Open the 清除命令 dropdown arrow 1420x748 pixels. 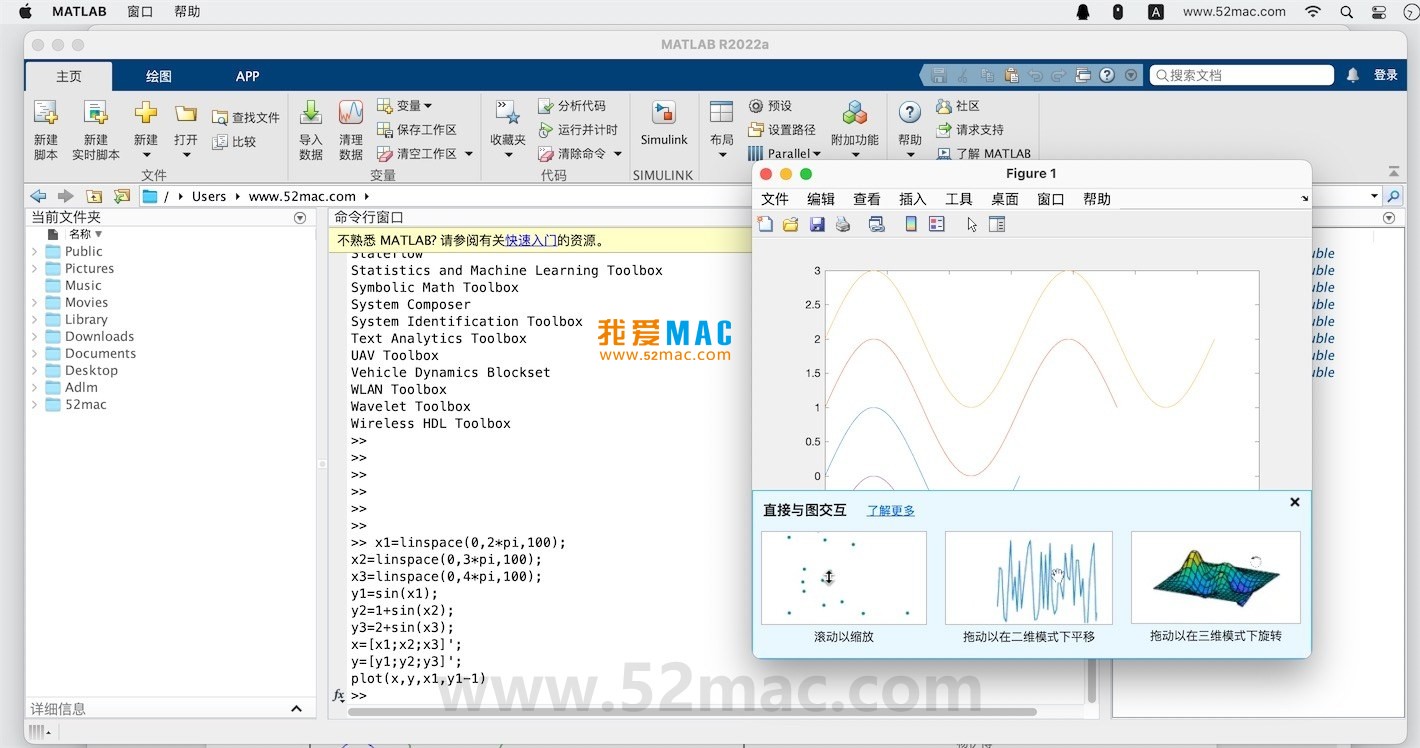click(618, 154)
